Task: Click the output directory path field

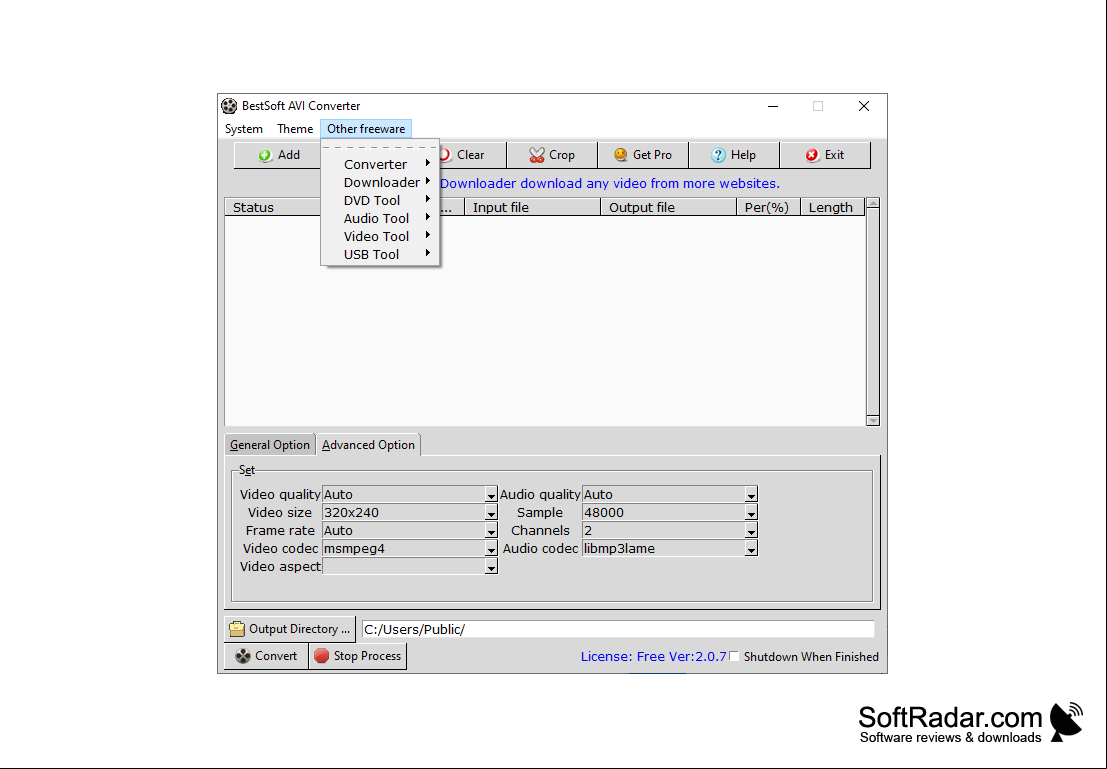Action: pos(618,629)
